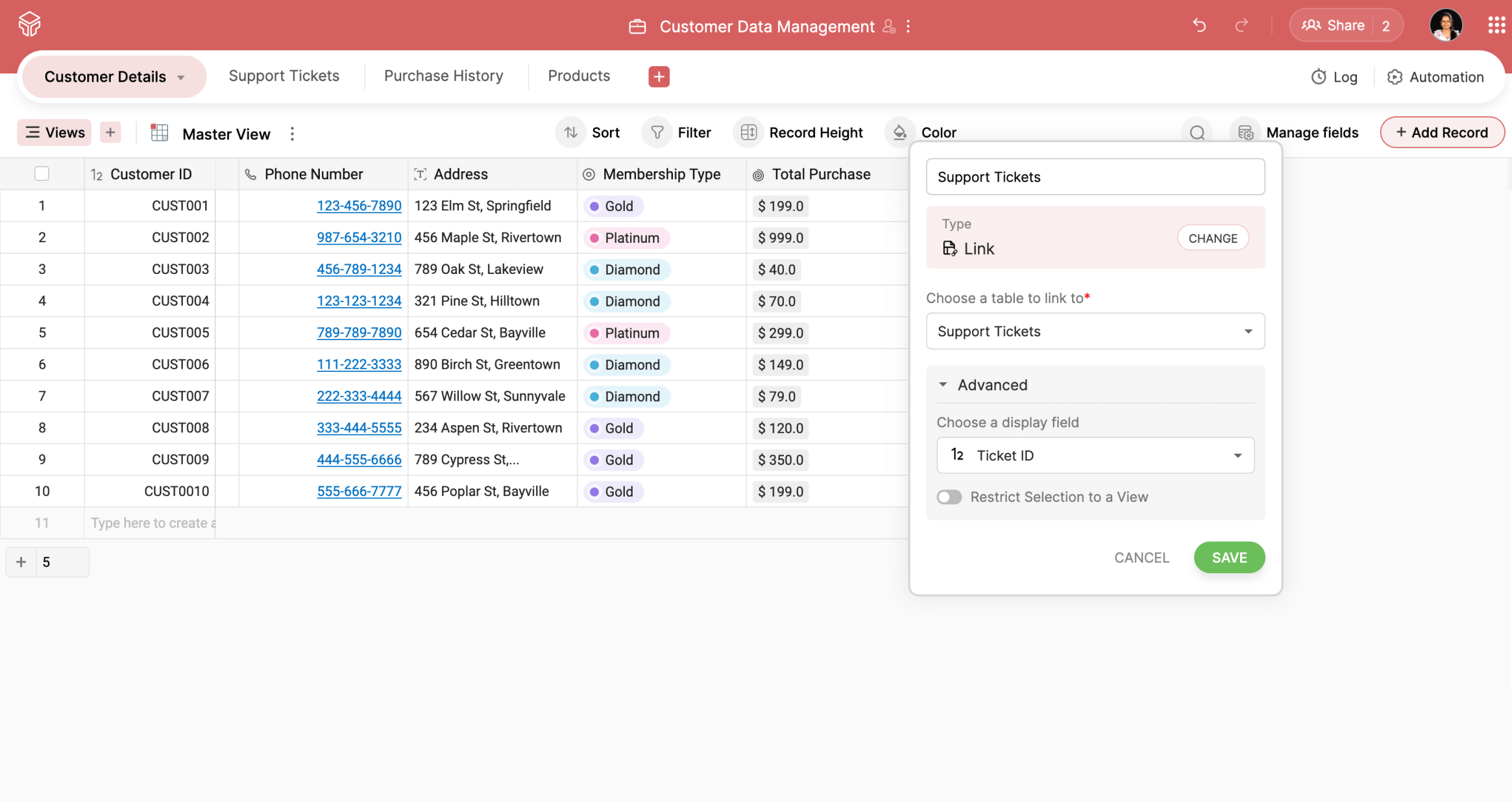Image resolution: width=1512 pixels, height=801 pixels.
Task: Click the Address column text icon
Action: [421, 174]
